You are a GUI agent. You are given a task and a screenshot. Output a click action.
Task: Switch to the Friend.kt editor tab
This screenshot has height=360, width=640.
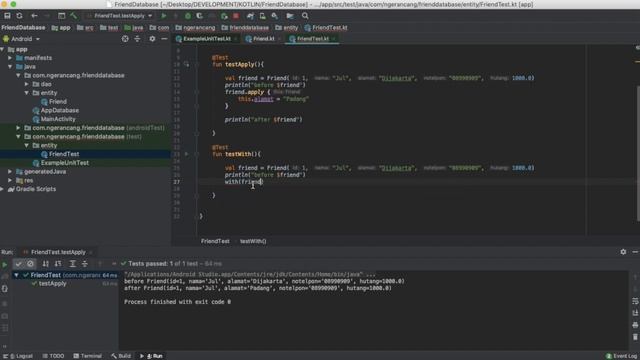pos(263,39)
